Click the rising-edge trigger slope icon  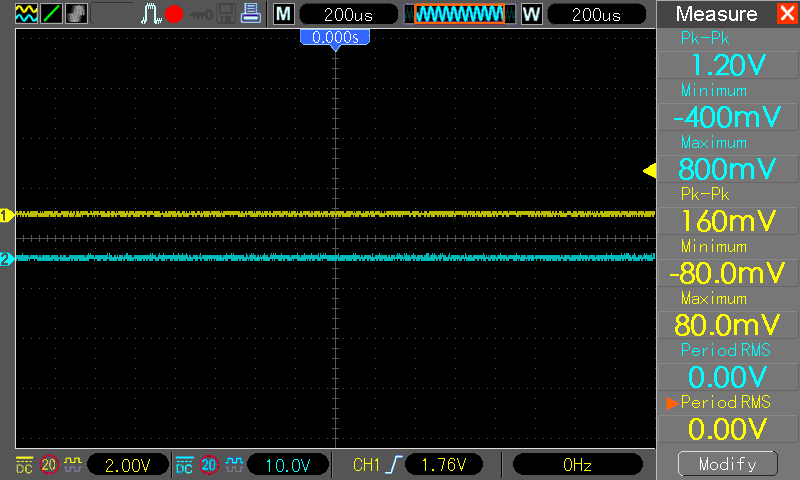(x=393, y=465)
